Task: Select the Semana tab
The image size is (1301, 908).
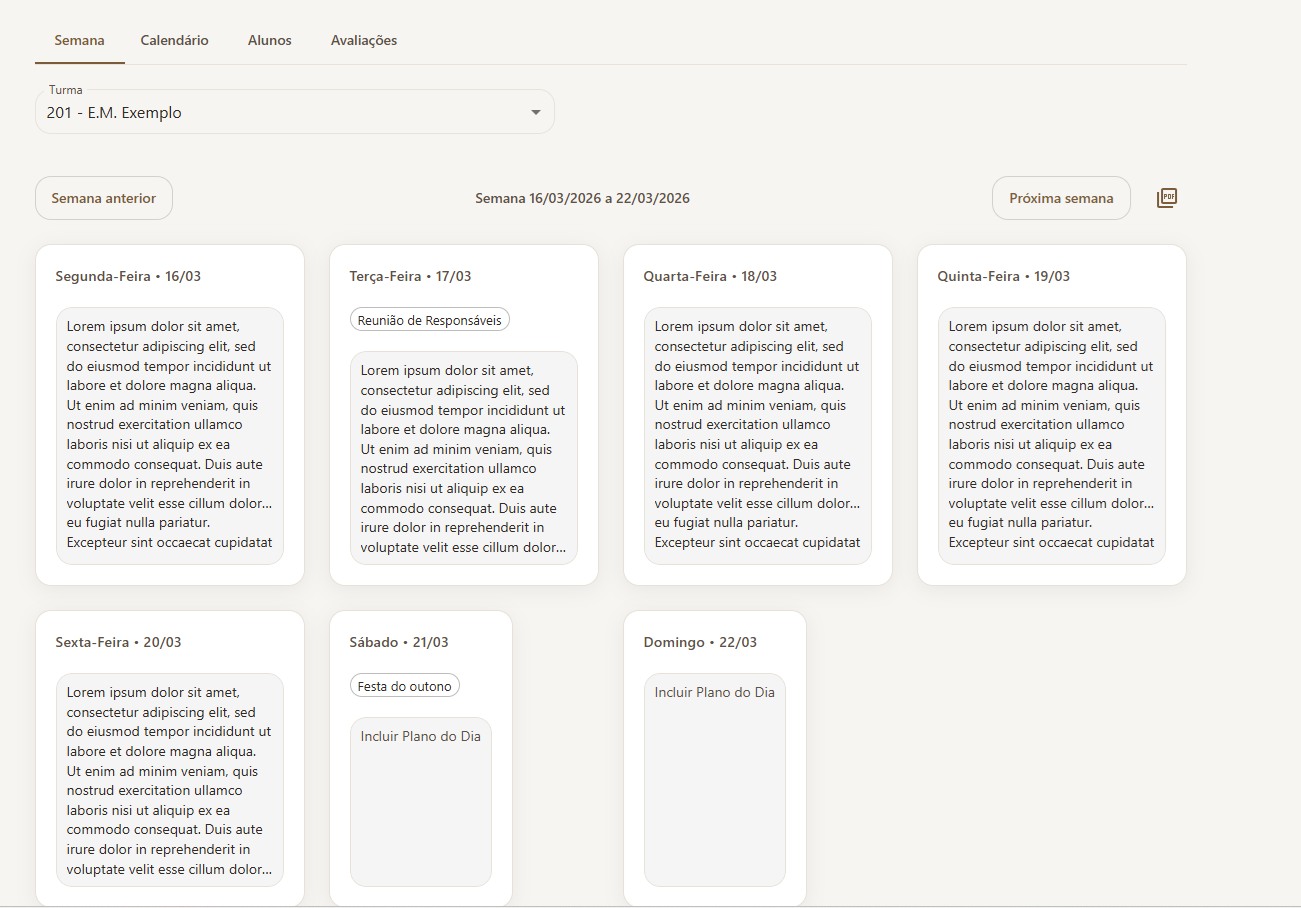Action: pyautogui.click(x=79, y=41)
